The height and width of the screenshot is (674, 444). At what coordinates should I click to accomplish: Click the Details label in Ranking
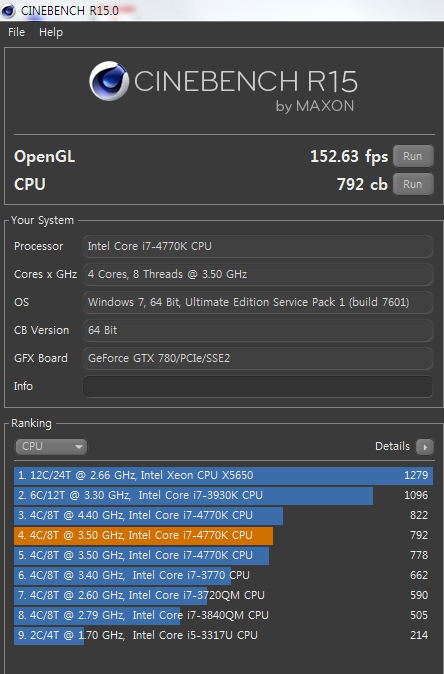392,446
